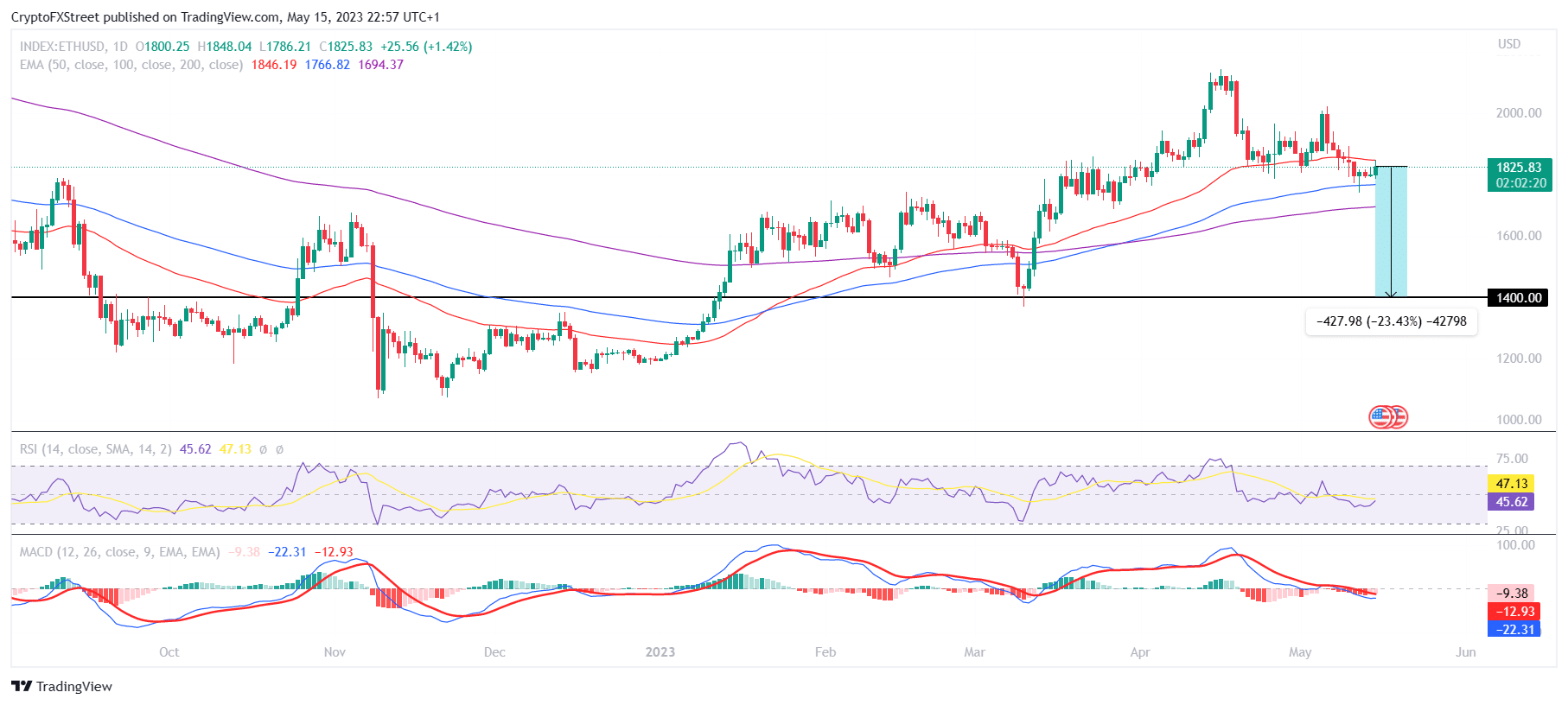
Task: Click the Dec label on the time axis
Action: click(494, 652)
